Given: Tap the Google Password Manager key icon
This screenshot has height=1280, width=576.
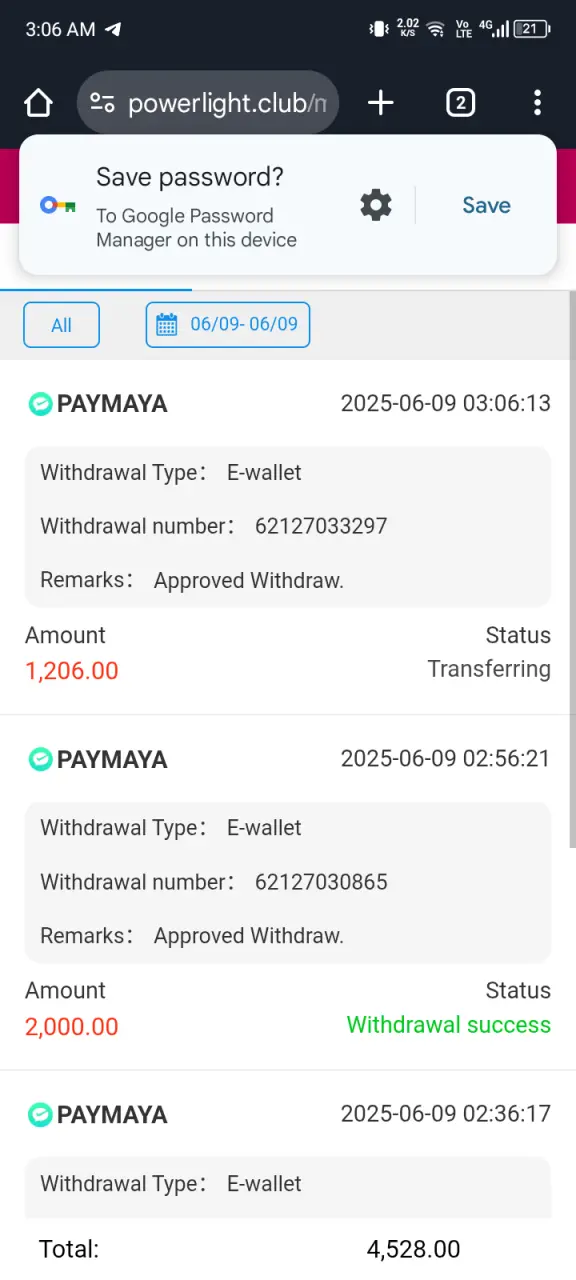Looking at the screenshot, I should tap(58, 205).
